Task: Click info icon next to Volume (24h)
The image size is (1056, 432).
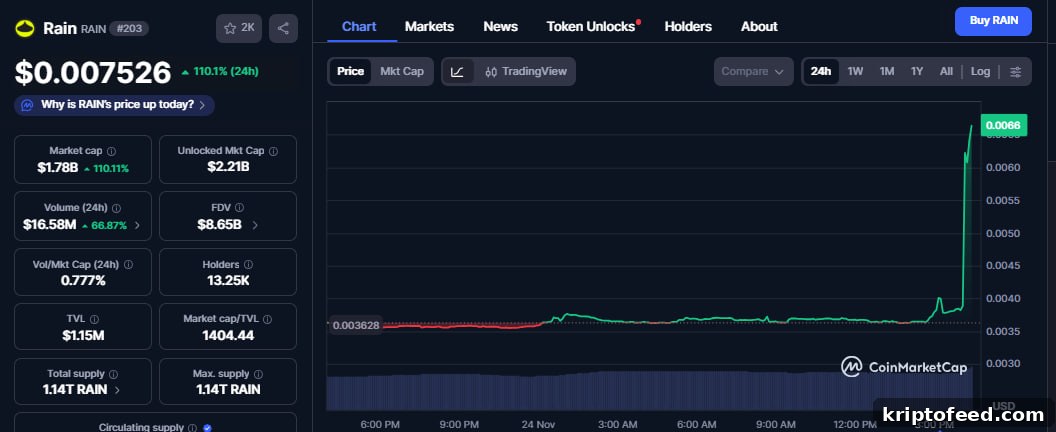Action: point(117,208)
